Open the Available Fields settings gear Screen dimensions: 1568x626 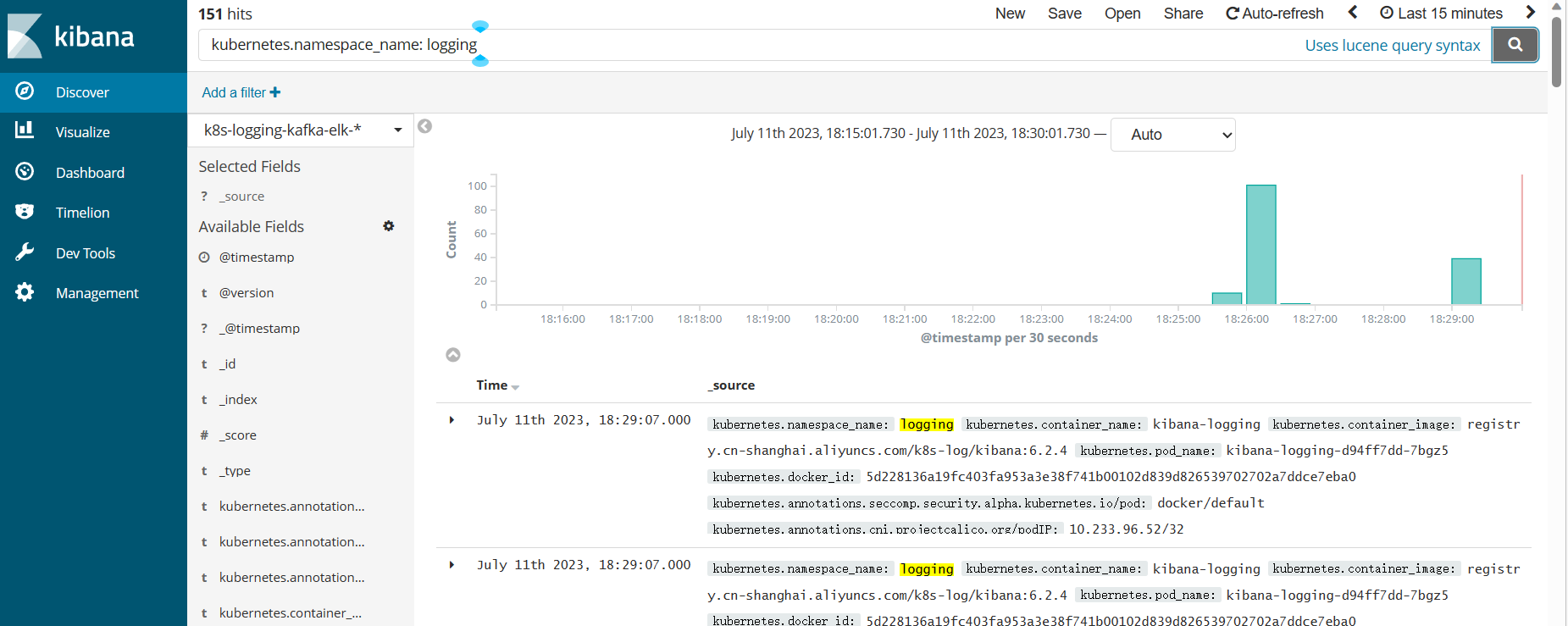point(389,226)
